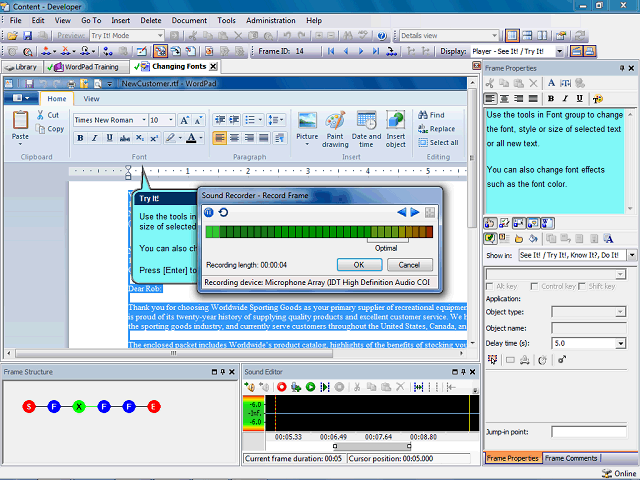This screenshot has width=640, height=480.
Task: Pause recording in Sound Recorder dialog
Action: pyautogui.click(x=209, y=212)
